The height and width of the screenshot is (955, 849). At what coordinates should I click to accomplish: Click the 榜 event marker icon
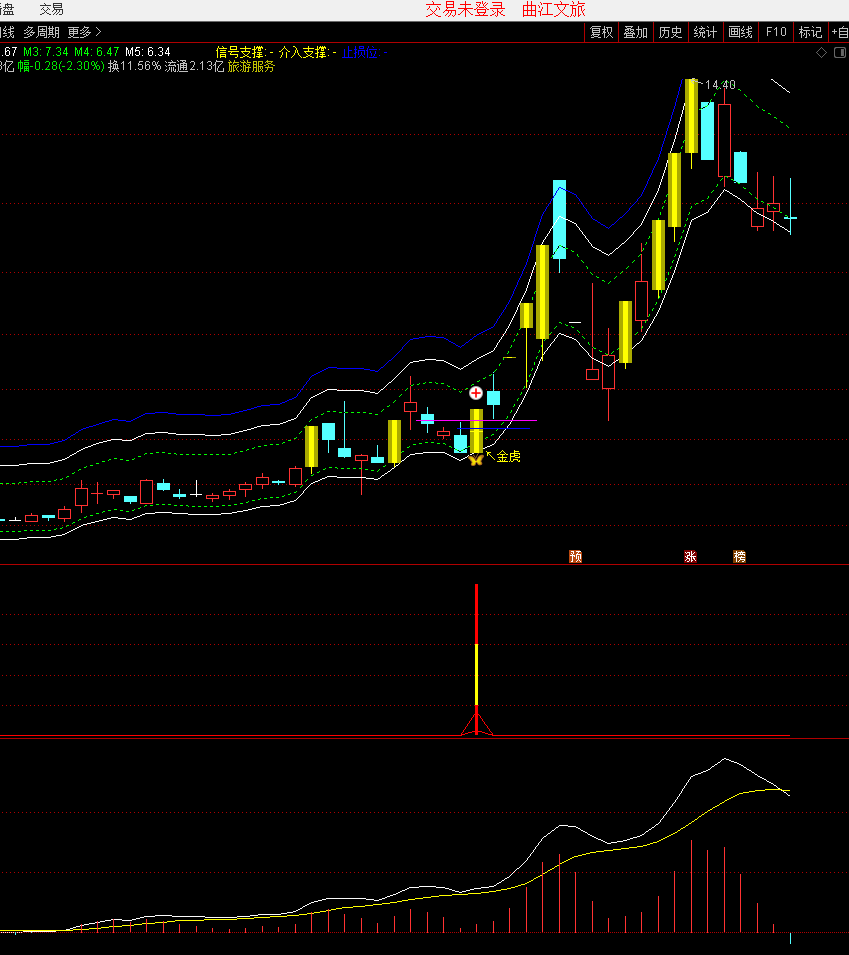(x=739, y=557)
